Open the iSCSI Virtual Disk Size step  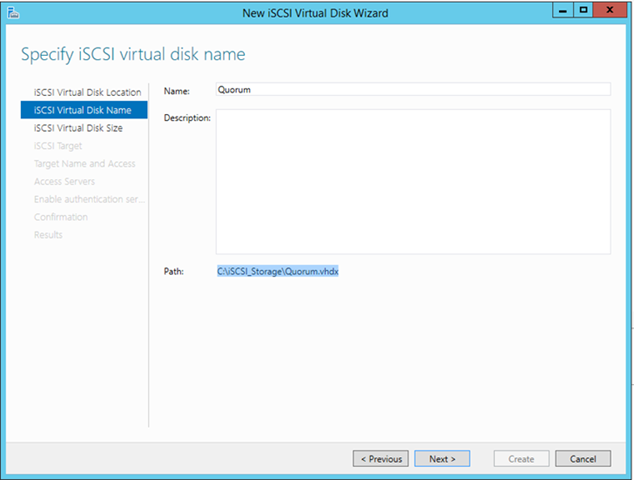78,128
